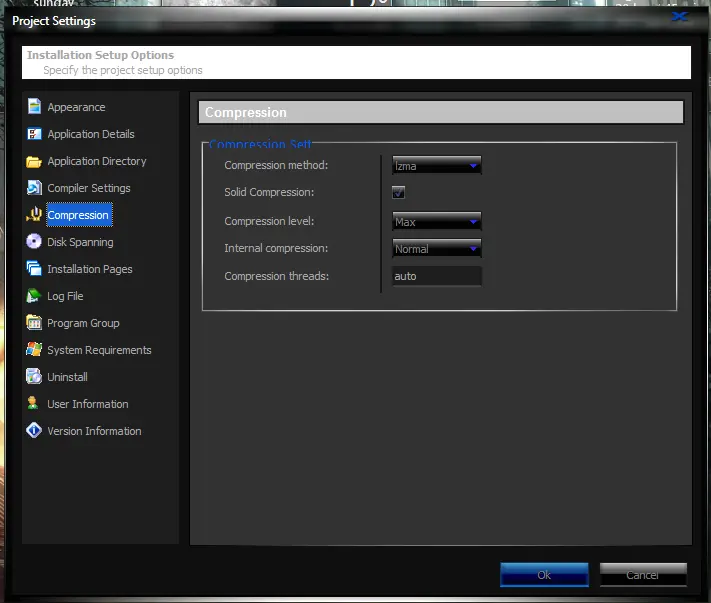
Task: Open the Compression method dropdown
Action: point(436,166)
